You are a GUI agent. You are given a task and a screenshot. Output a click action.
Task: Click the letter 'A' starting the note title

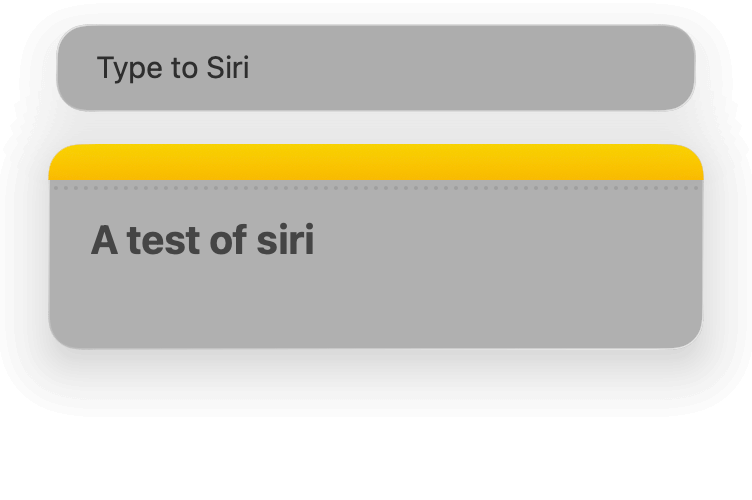103,241
